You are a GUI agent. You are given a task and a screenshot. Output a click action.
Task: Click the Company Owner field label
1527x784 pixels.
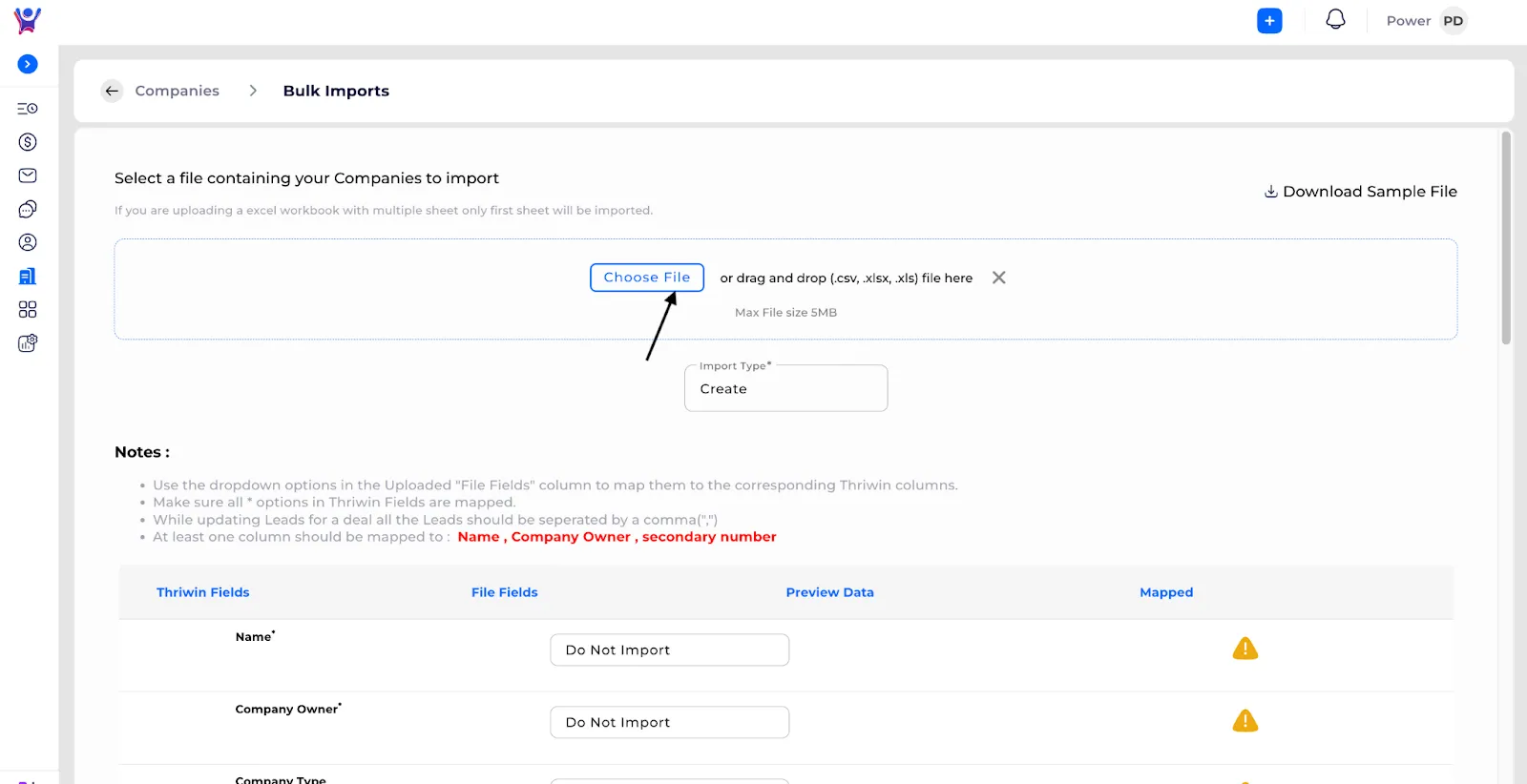(x=288, y=709)
